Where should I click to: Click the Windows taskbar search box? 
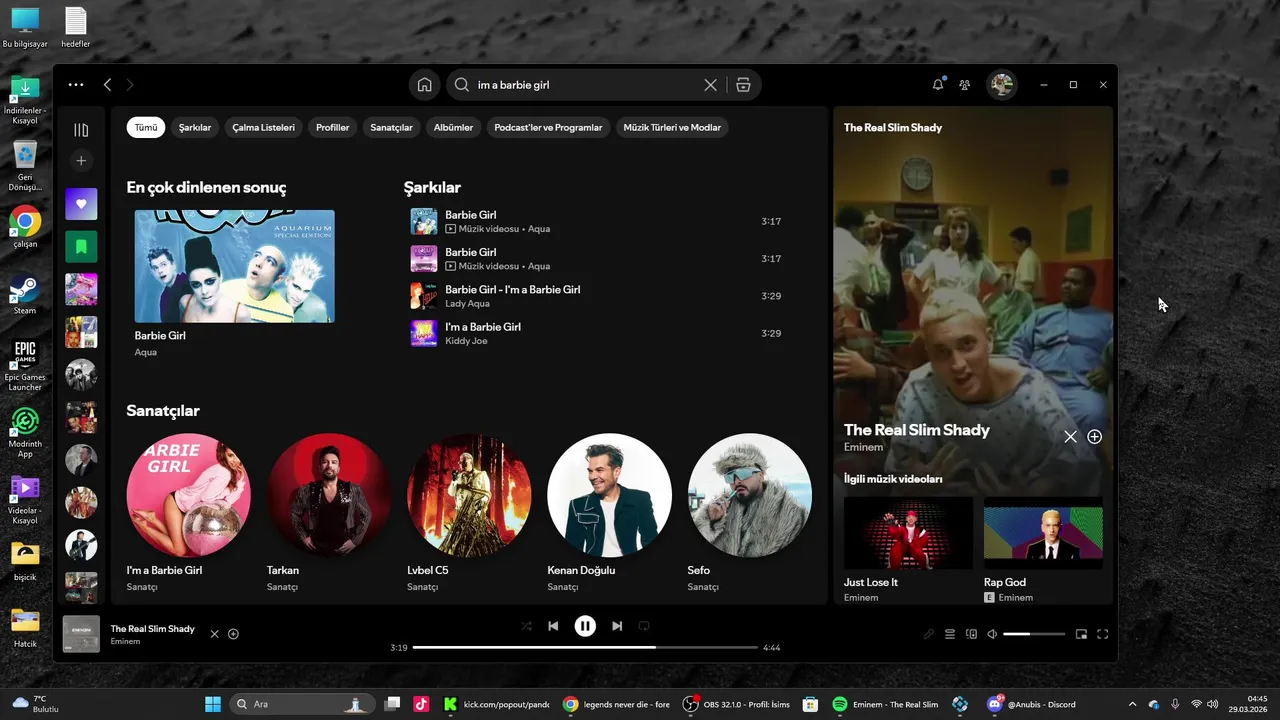pos(300,704)
